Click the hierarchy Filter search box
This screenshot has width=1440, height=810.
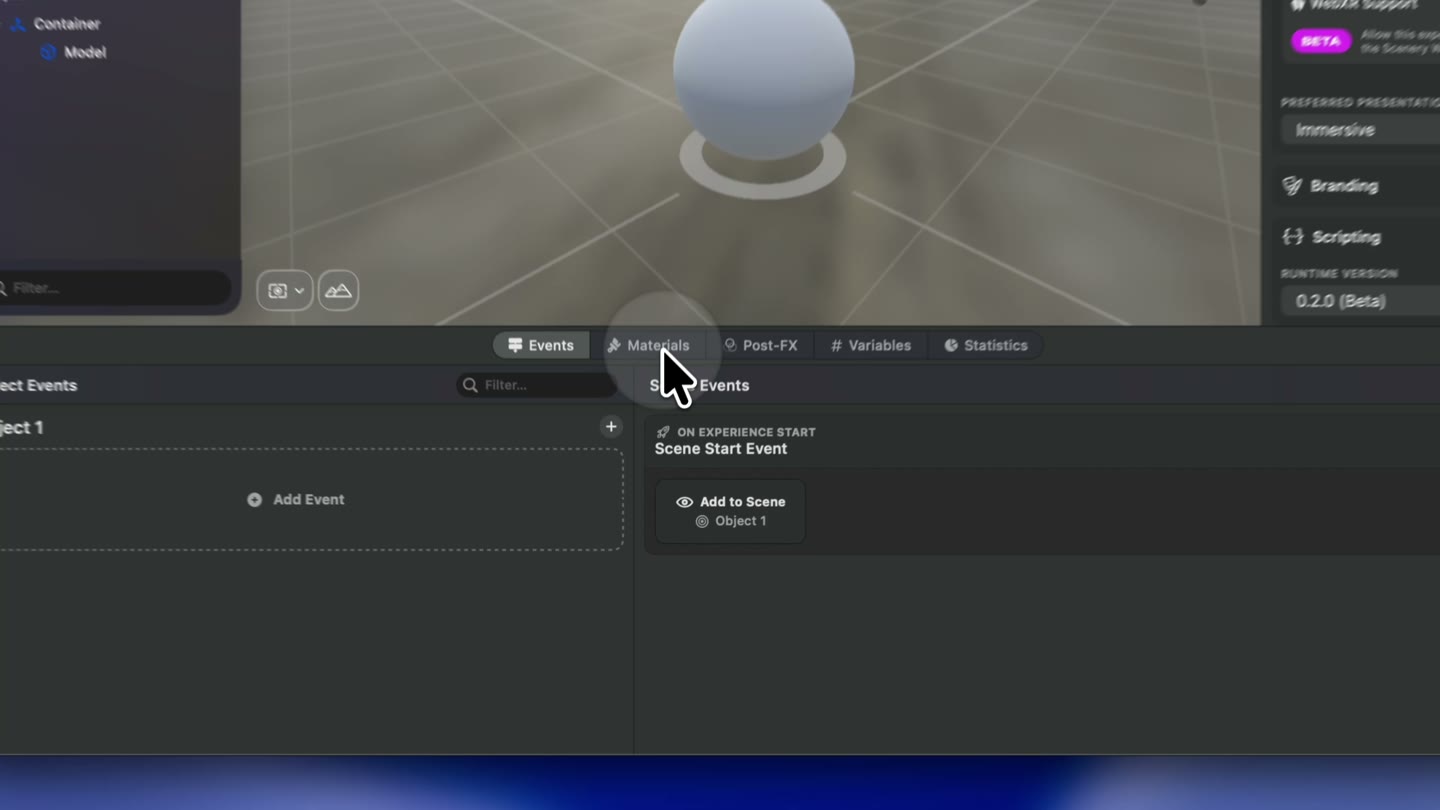pos(115,288)
